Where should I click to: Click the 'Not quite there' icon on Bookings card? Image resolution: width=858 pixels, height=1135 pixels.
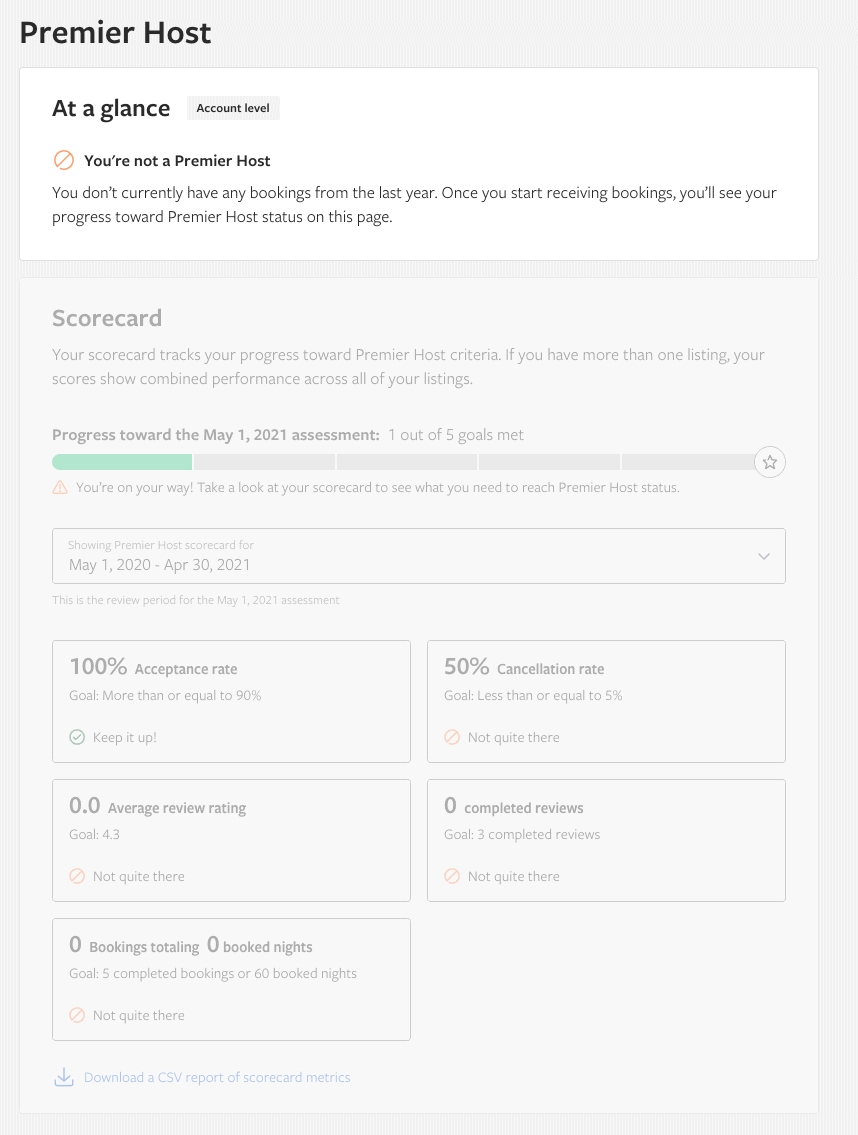coord(77,1015)
